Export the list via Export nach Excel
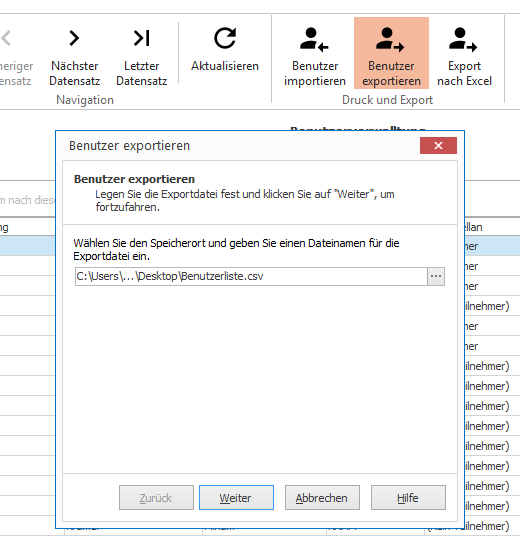520x553 pixels. [x=464, y=54]
